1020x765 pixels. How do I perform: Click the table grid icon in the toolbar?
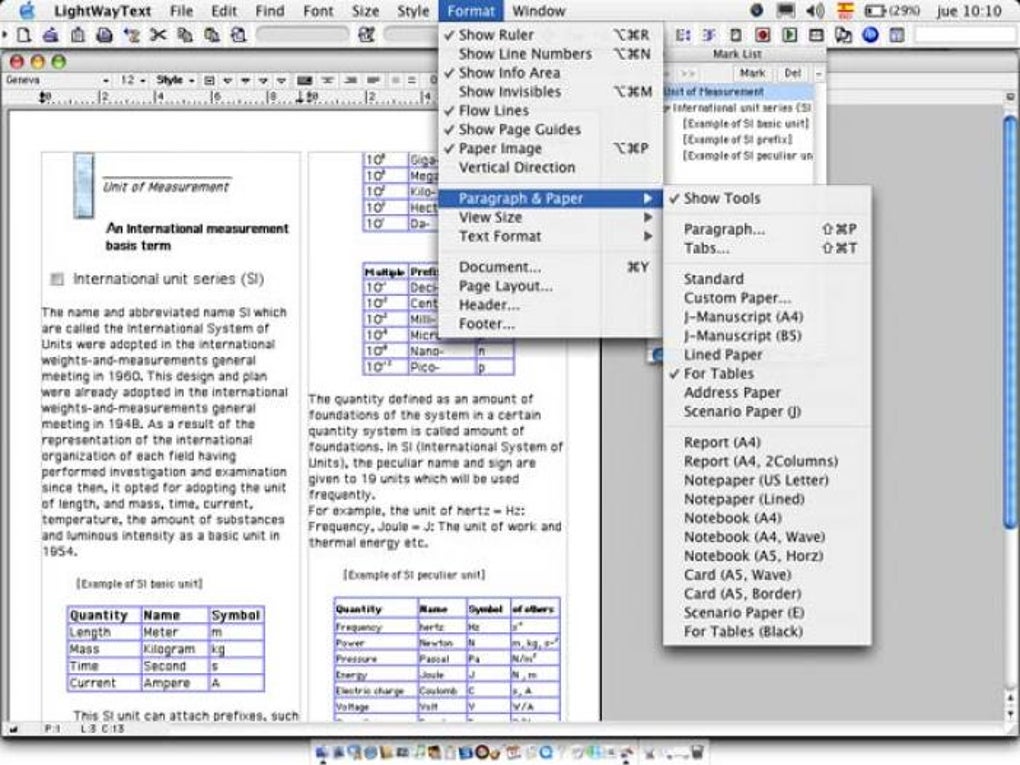click(x=816, y=34)
